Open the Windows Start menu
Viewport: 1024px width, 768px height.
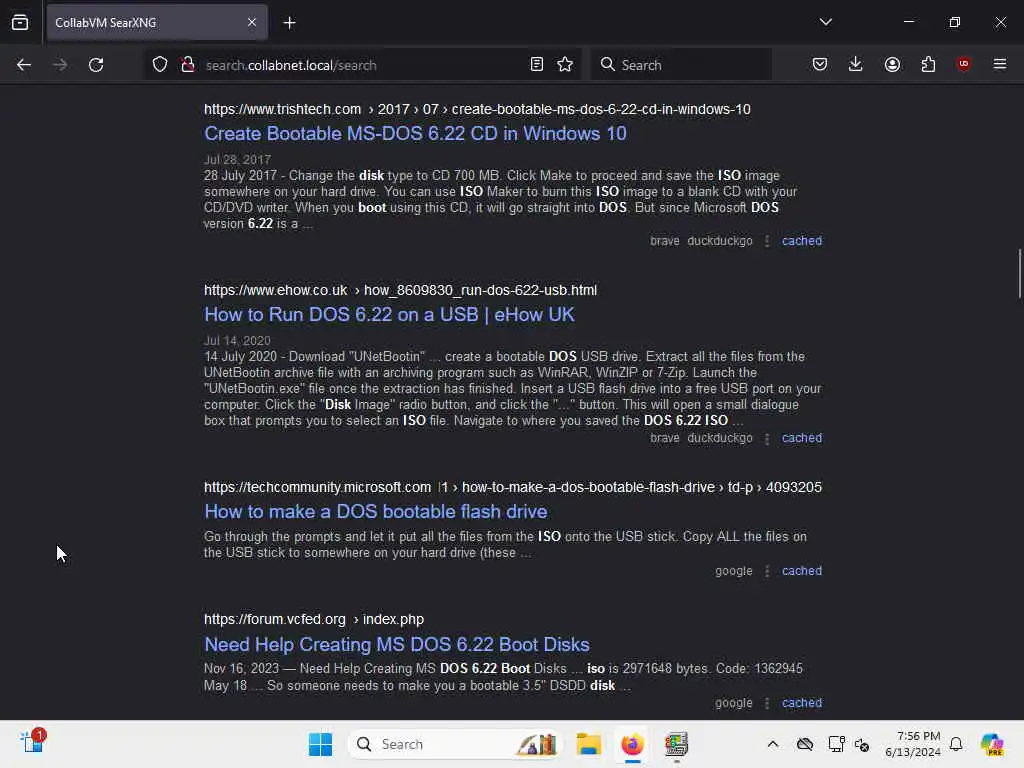(320, 744)
